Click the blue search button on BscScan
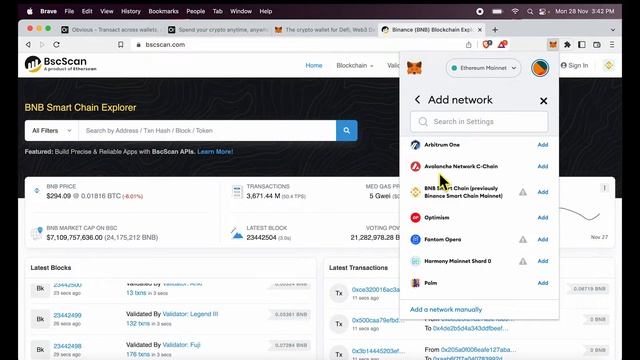 (347, 131)
